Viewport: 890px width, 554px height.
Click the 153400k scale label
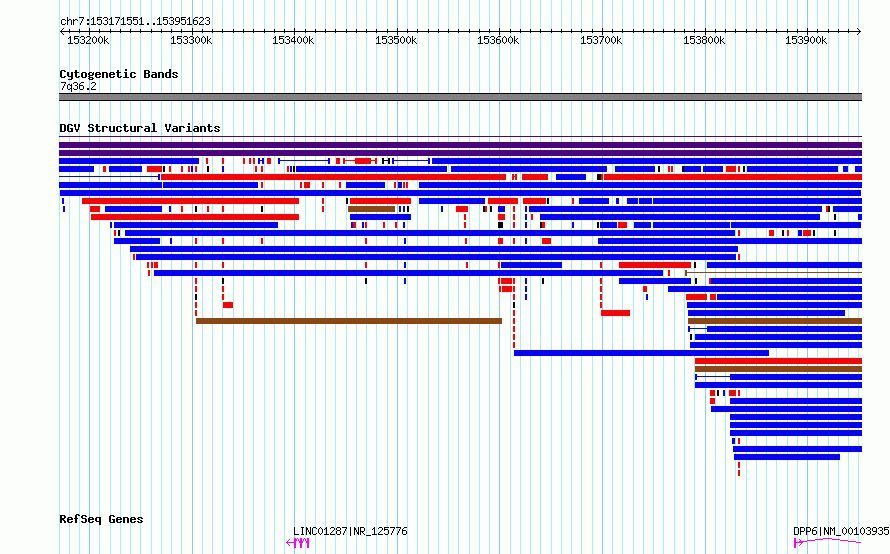[293, 41]
